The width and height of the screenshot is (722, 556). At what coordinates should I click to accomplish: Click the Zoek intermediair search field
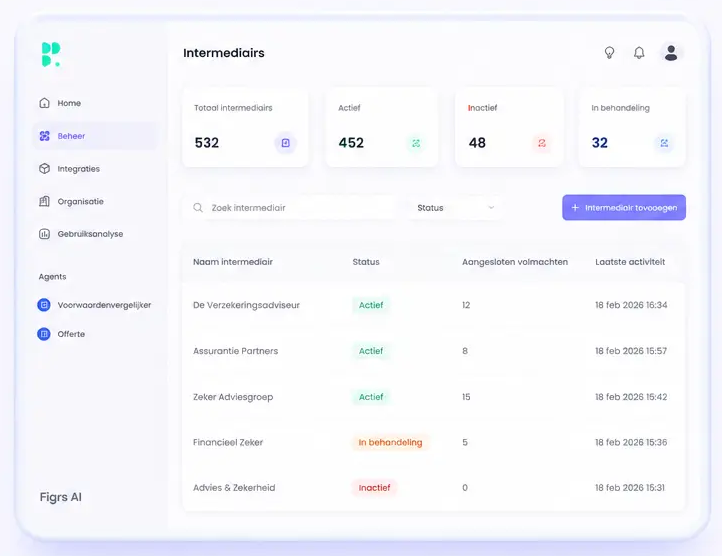290,208
